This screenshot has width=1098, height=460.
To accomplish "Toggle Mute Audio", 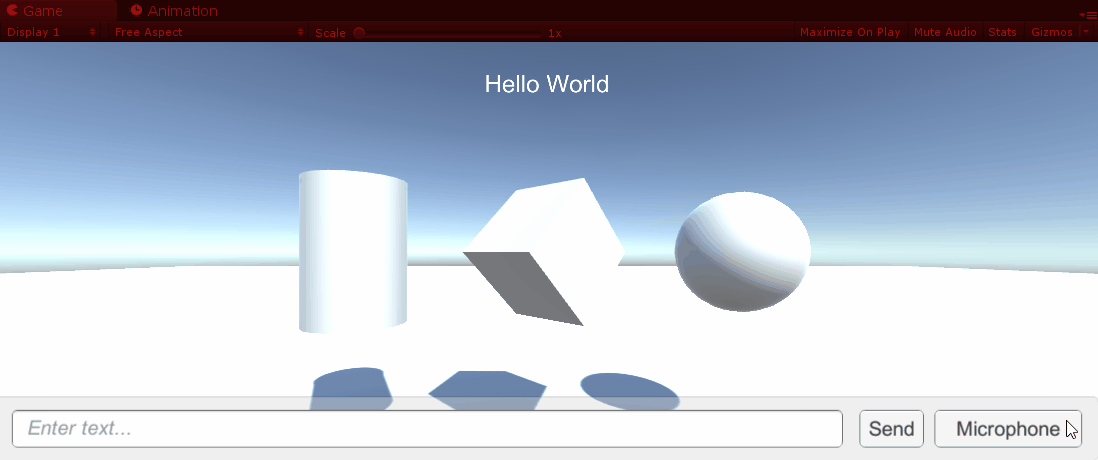I will pos(945,32).
